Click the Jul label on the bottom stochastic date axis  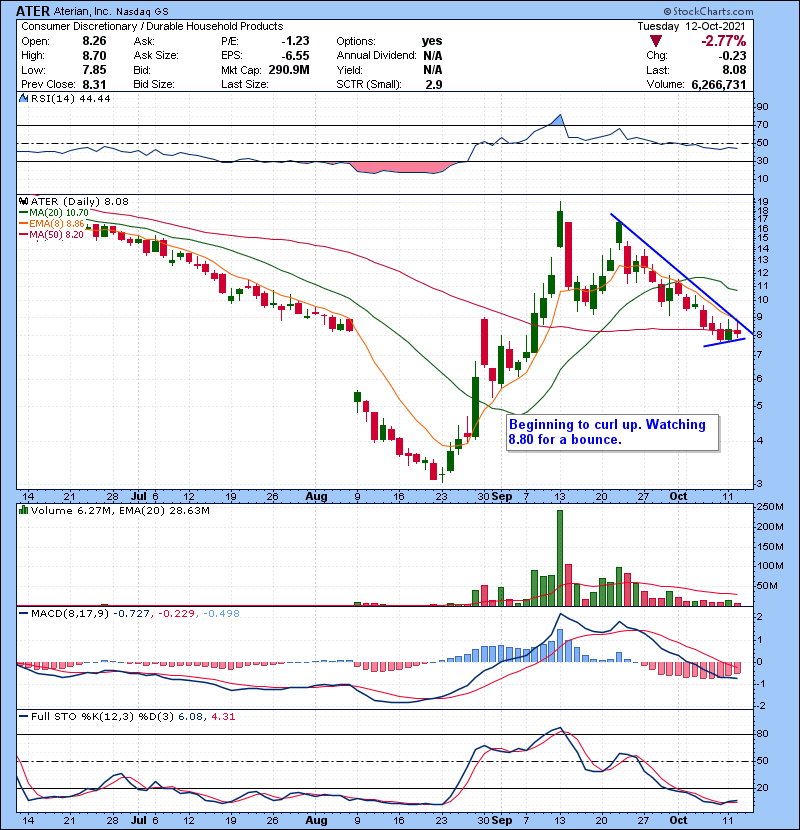139,820
